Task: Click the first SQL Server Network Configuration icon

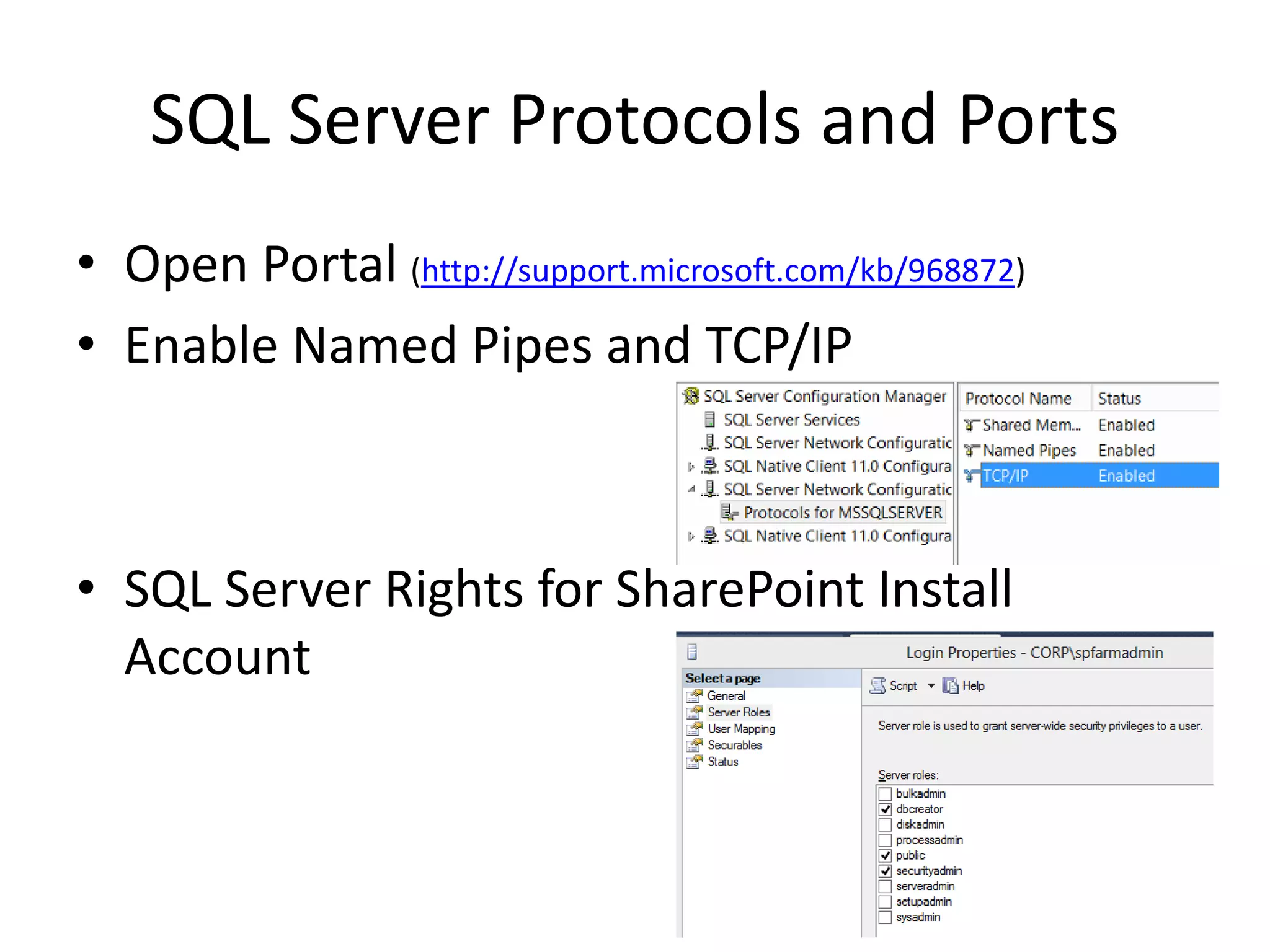Action: pos(710,443)
